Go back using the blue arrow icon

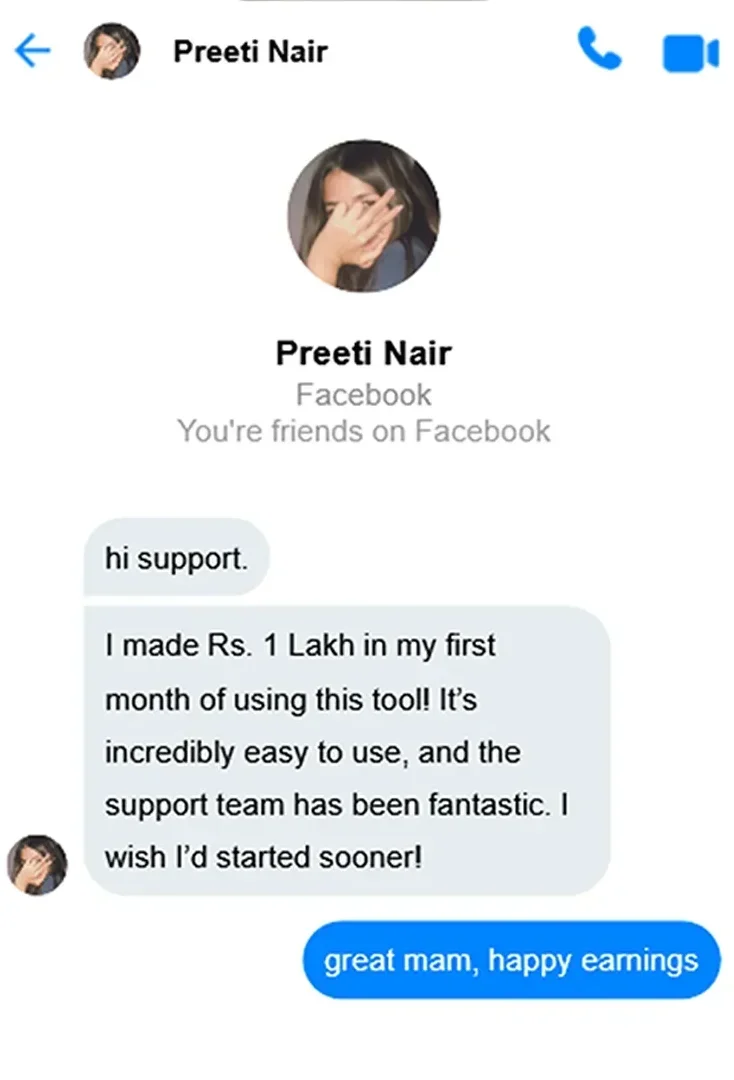coord(32,51)
